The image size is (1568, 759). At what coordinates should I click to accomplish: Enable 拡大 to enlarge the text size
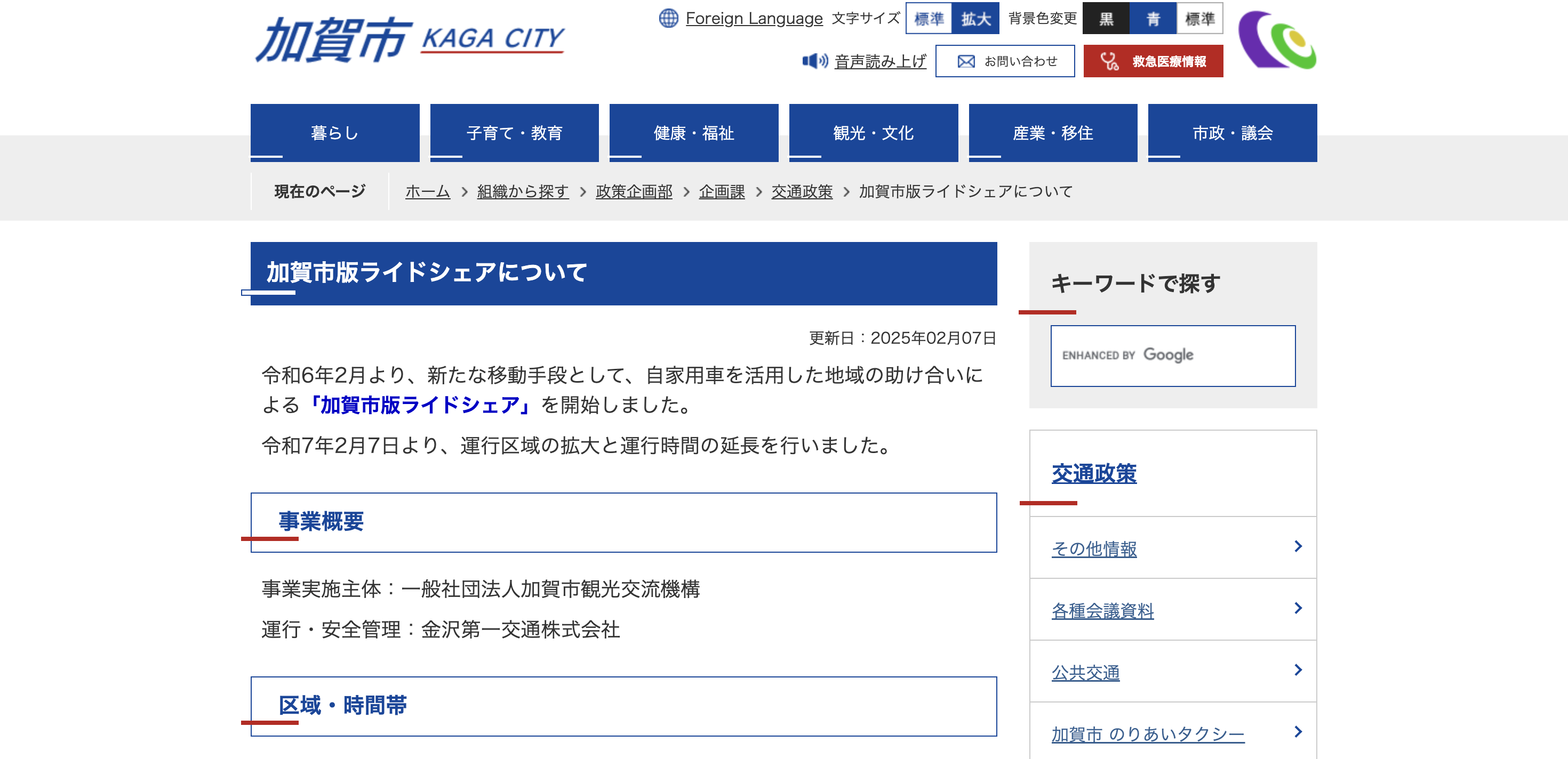coord(977,19)
